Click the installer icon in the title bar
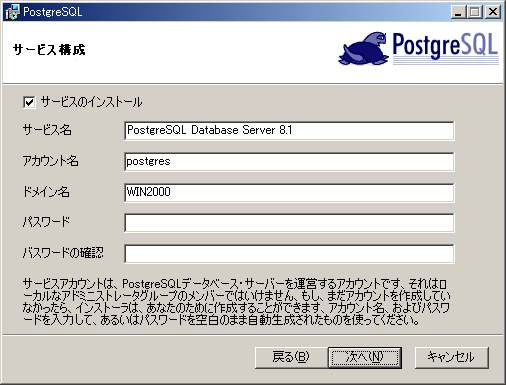The image size is (506, 385). pos(12,12)
